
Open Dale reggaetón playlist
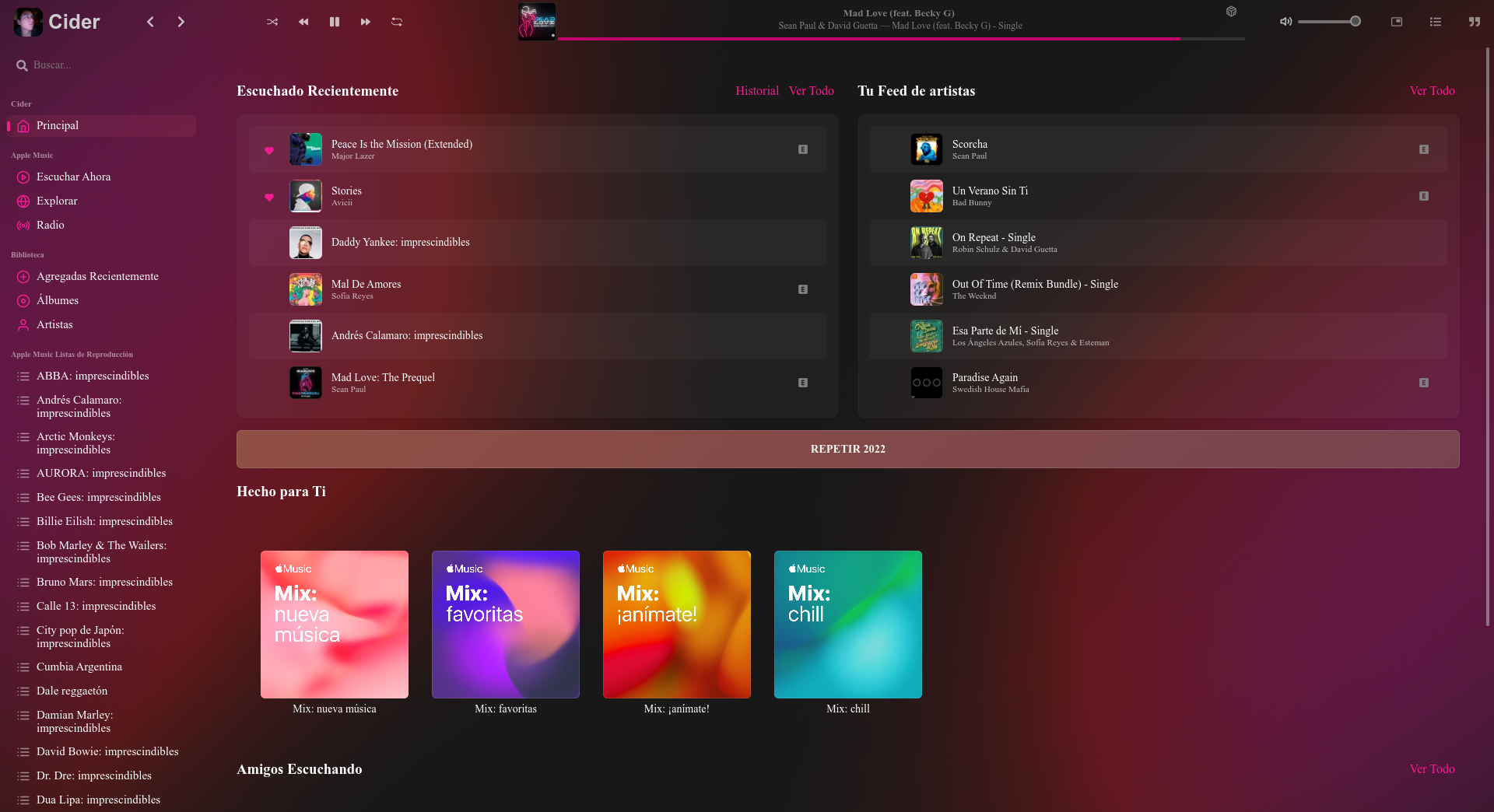101,691
